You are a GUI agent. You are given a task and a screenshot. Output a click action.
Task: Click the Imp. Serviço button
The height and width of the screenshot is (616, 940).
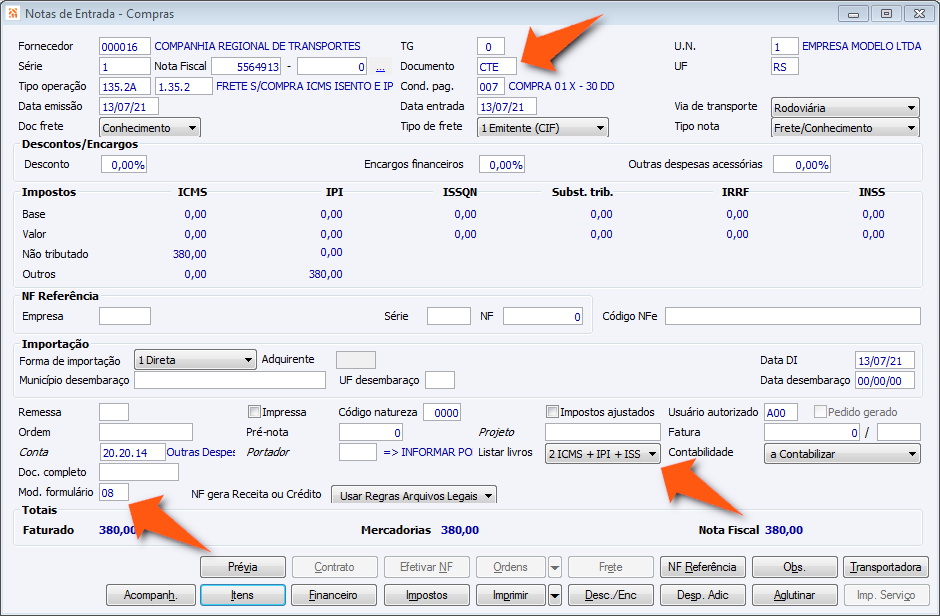pyautogui.click(x=886, y=595)
